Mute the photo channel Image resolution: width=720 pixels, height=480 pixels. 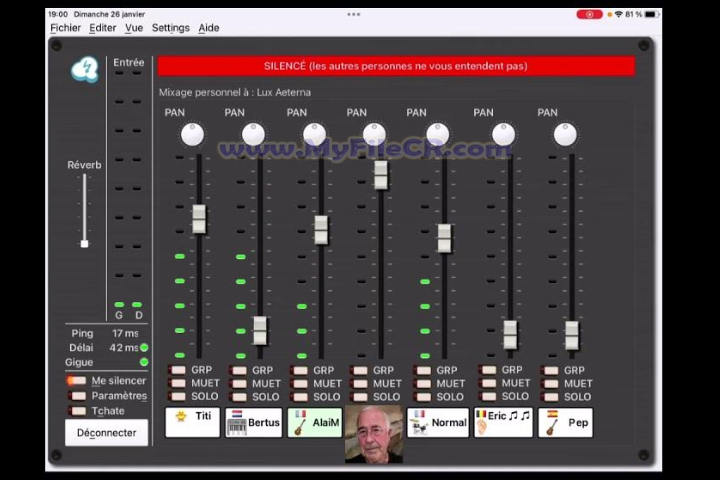[360, 384]
